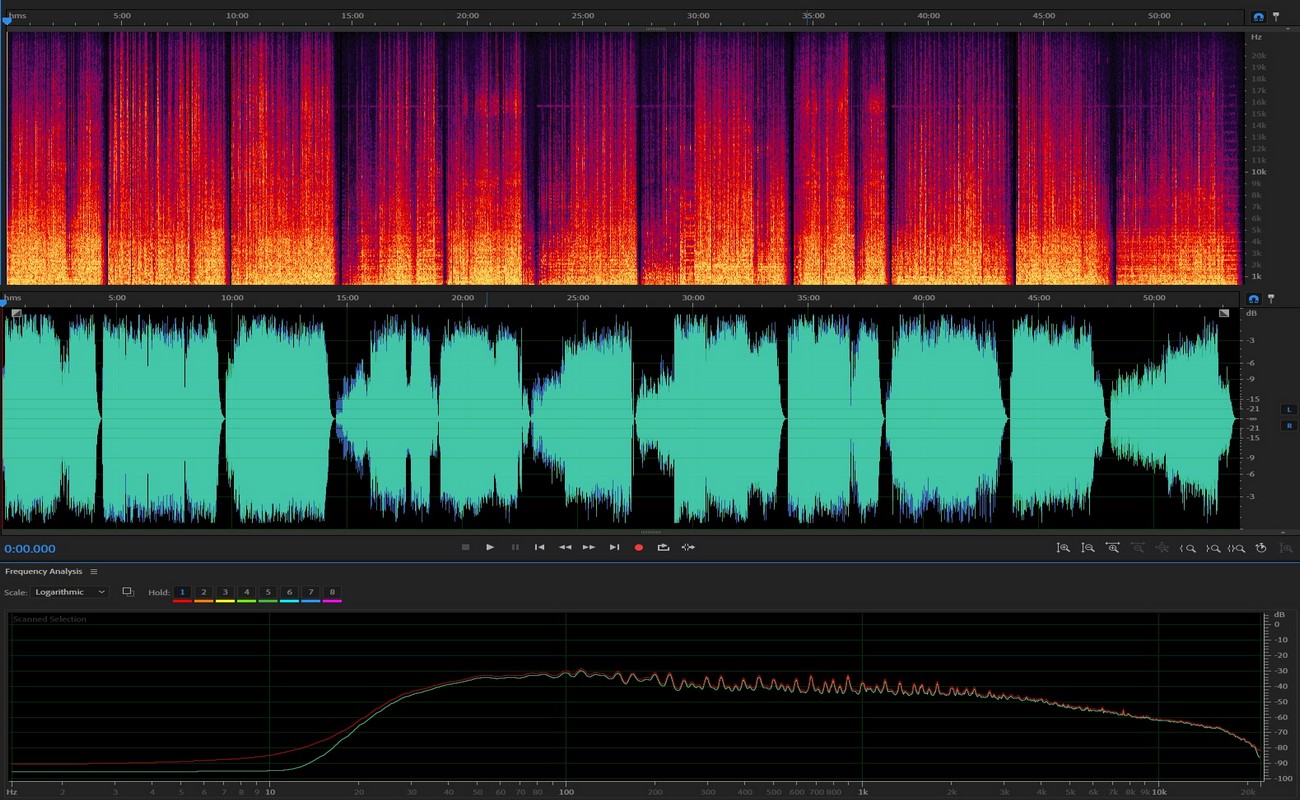Open the Scale Logarithmic dropdown
This screenshot has width=1300, height=800.
coord(69,592)
